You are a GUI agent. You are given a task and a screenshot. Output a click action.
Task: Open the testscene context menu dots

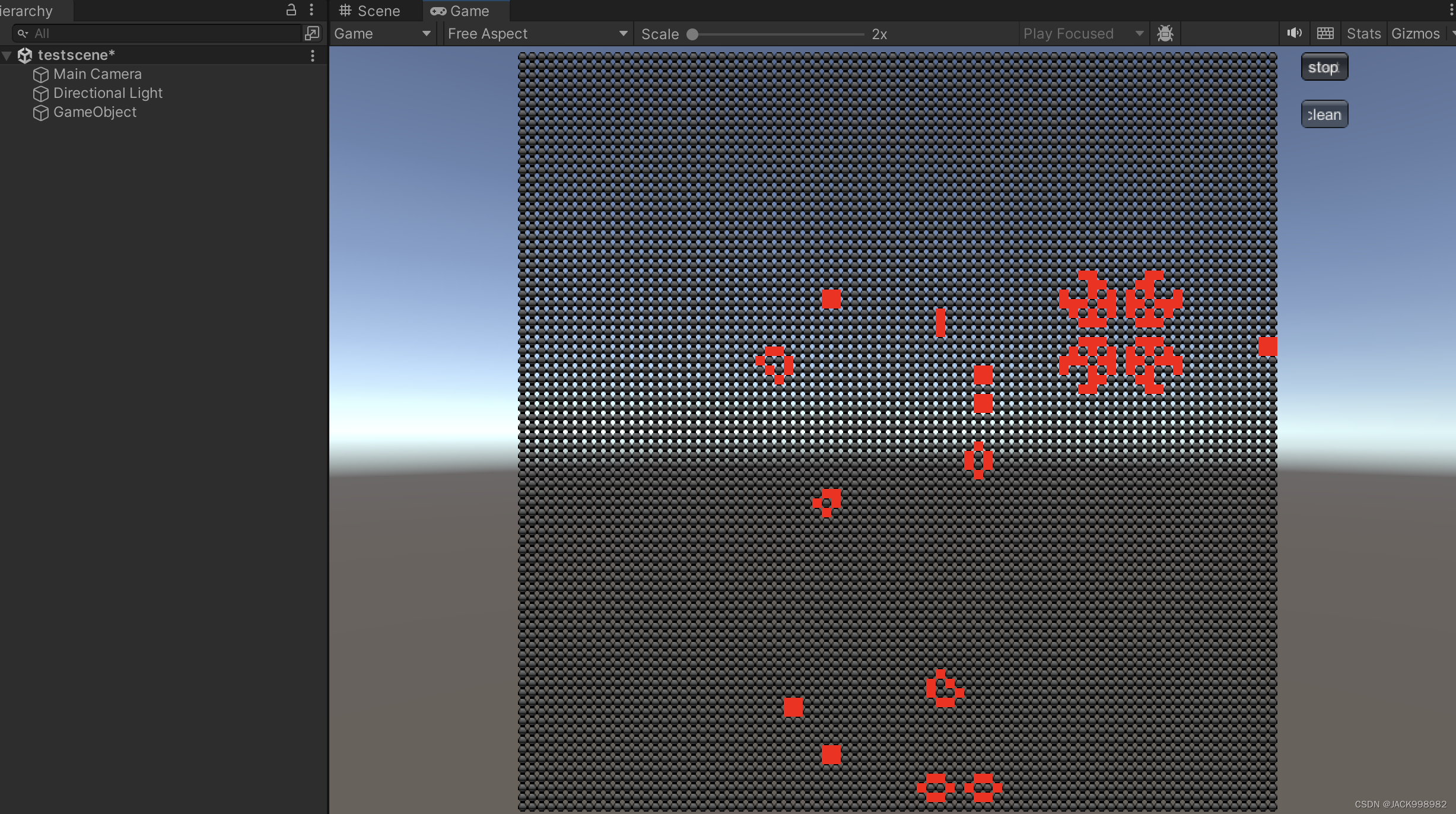tap(313, 55)
